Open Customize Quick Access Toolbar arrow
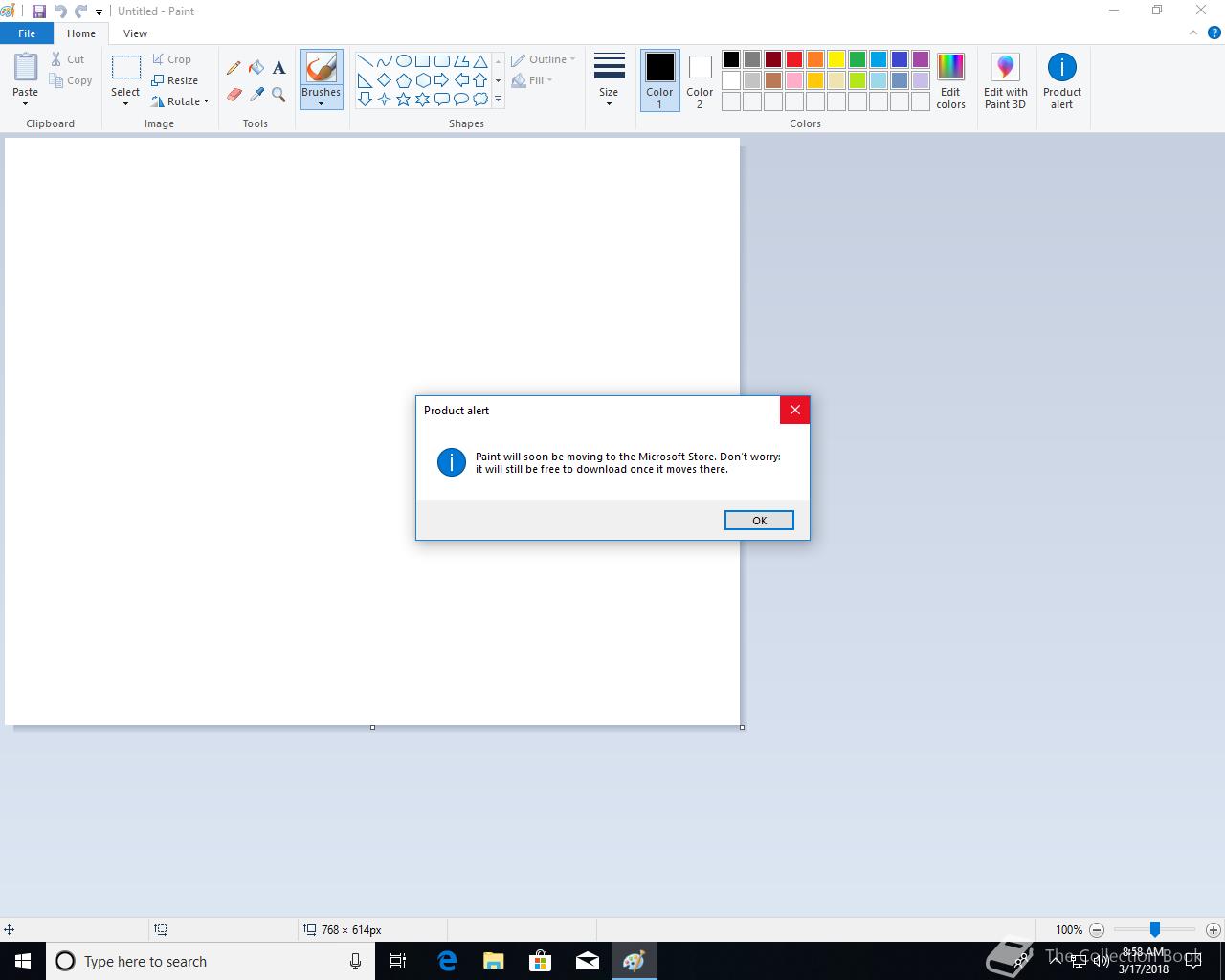Screen dimensions: 1225x980 99,12
